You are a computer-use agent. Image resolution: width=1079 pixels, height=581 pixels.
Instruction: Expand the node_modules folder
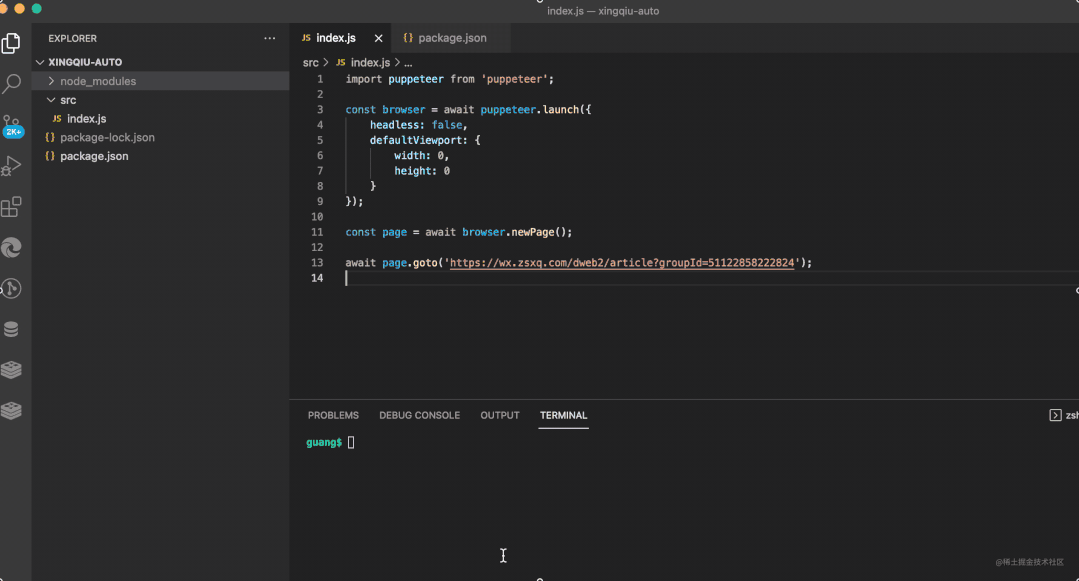pos(51,81)
